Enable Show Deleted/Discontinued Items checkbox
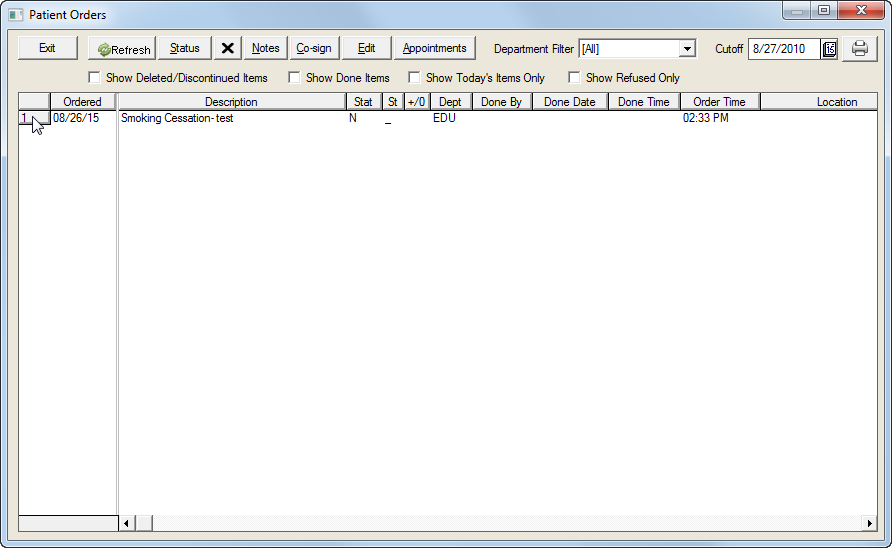892x548 pixels. coord(95,78)
